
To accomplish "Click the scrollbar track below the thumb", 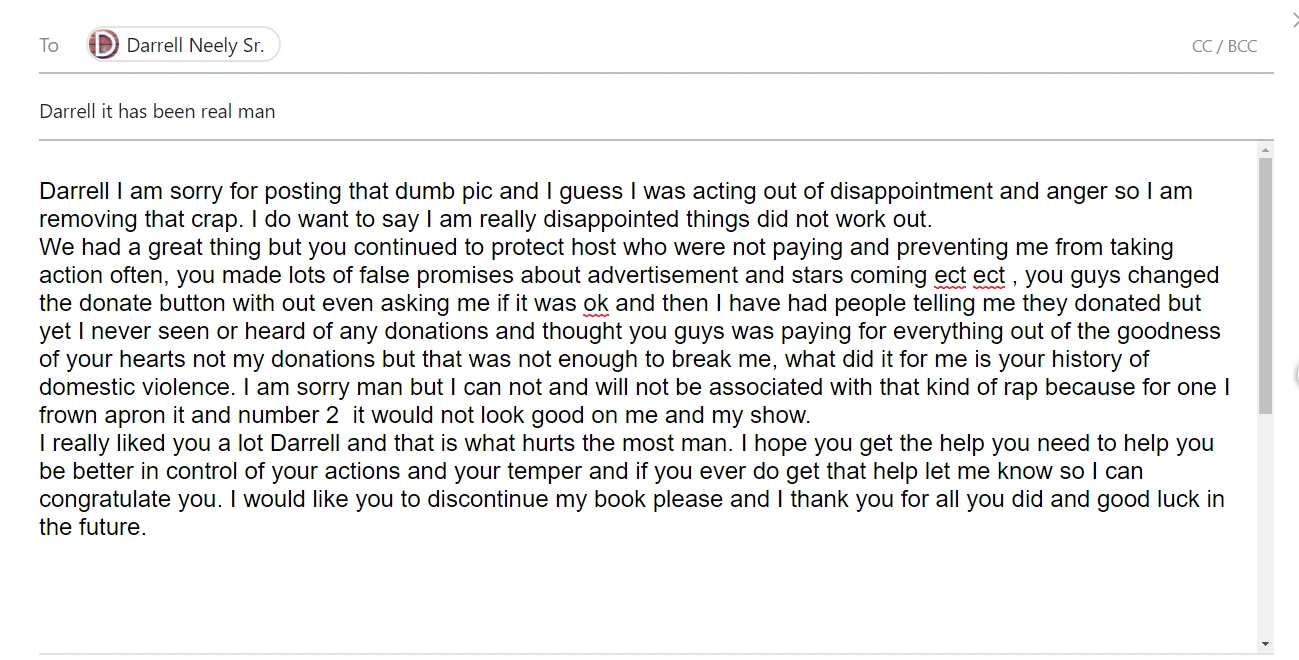I will (x=1265, y=525).
